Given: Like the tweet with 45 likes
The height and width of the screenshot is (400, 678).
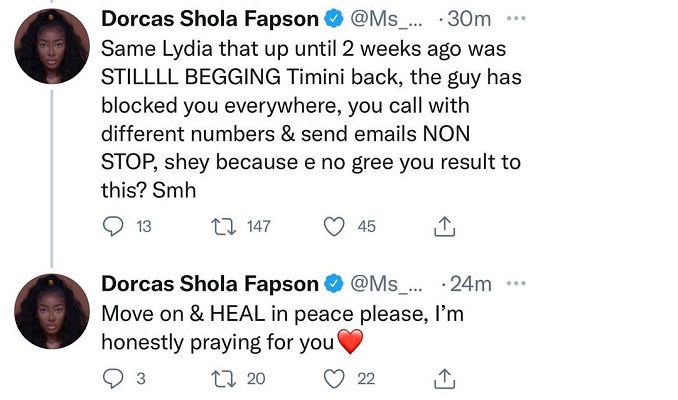Looking at the screenshot, I should 334,227.
